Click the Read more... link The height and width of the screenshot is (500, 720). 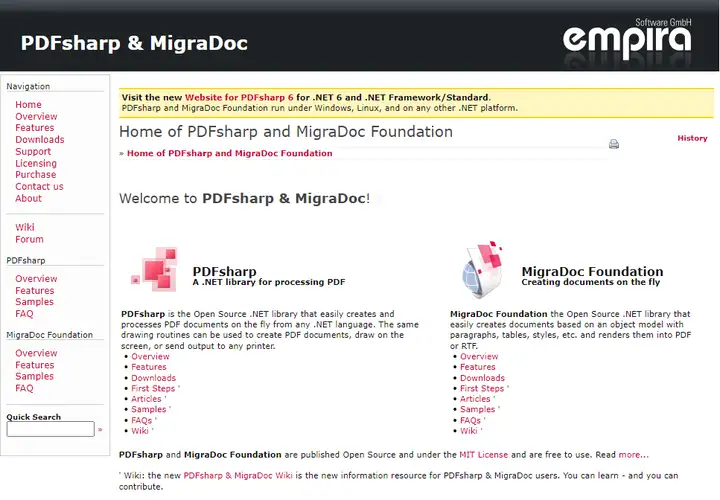click(634, 455)
